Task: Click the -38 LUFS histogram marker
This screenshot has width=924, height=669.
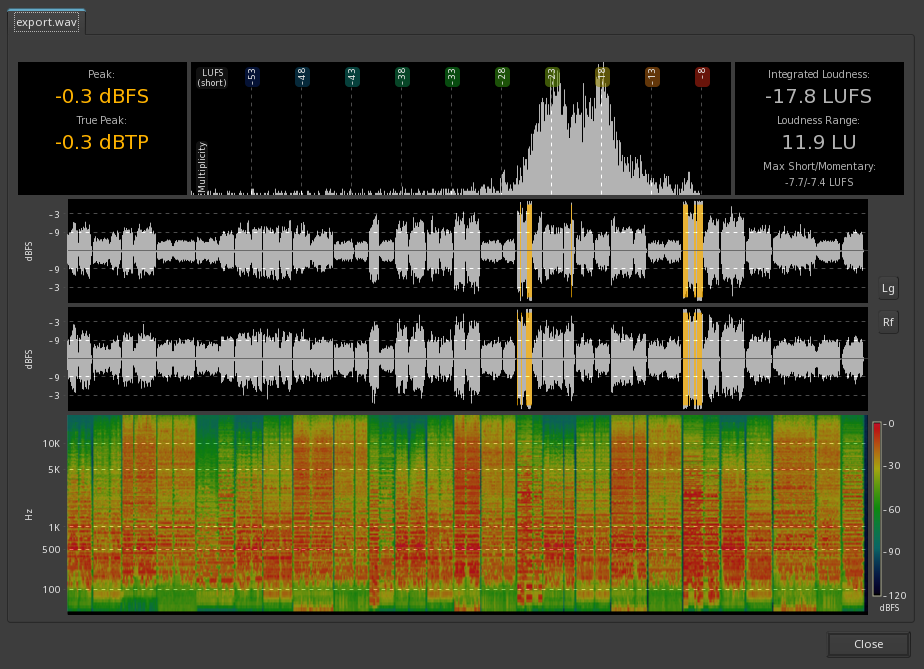Action: pyautogui.click(x=402, y=76)
